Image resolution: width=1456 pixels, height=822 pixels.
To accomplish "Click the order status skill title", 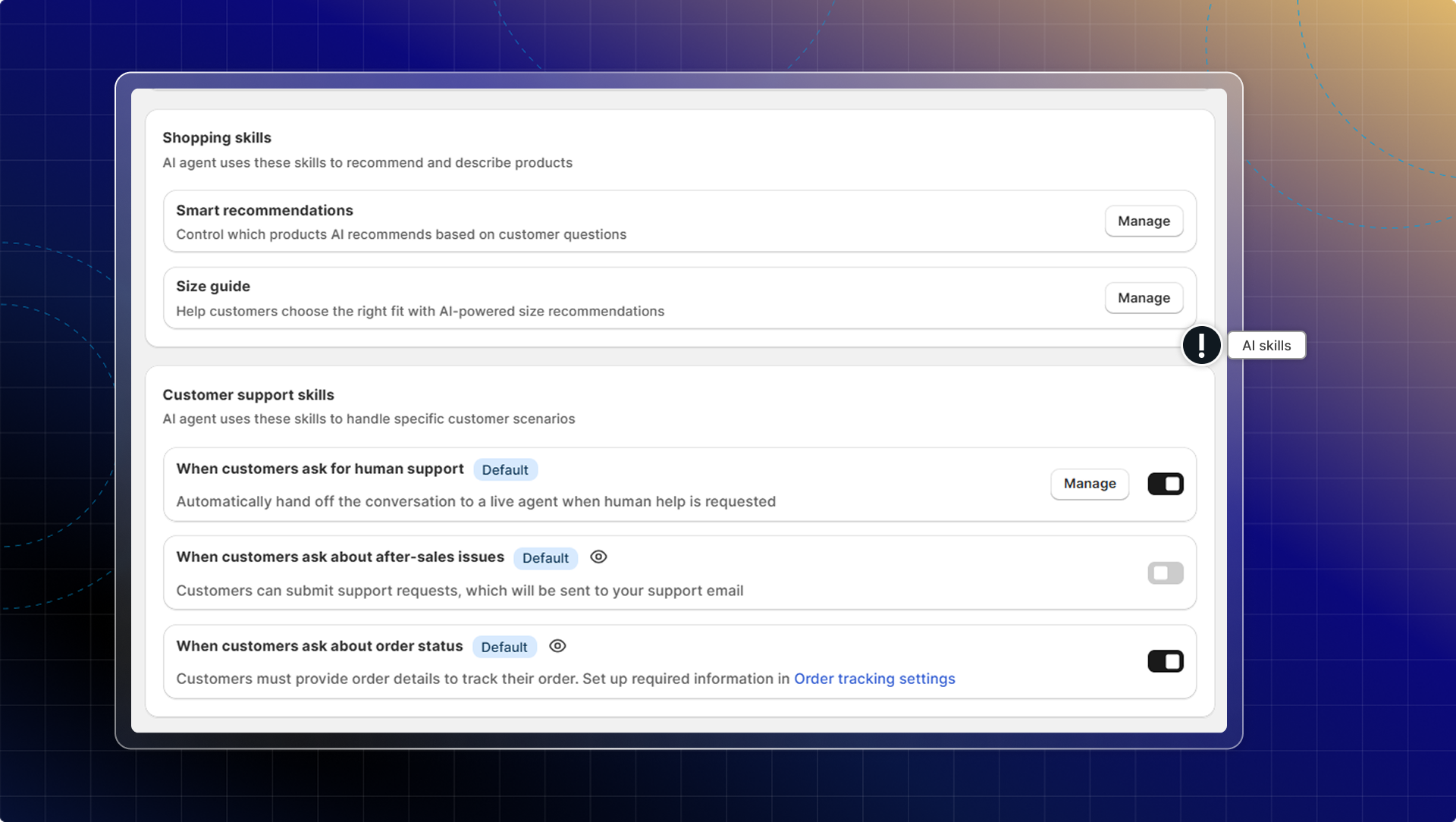I will 319,646.
